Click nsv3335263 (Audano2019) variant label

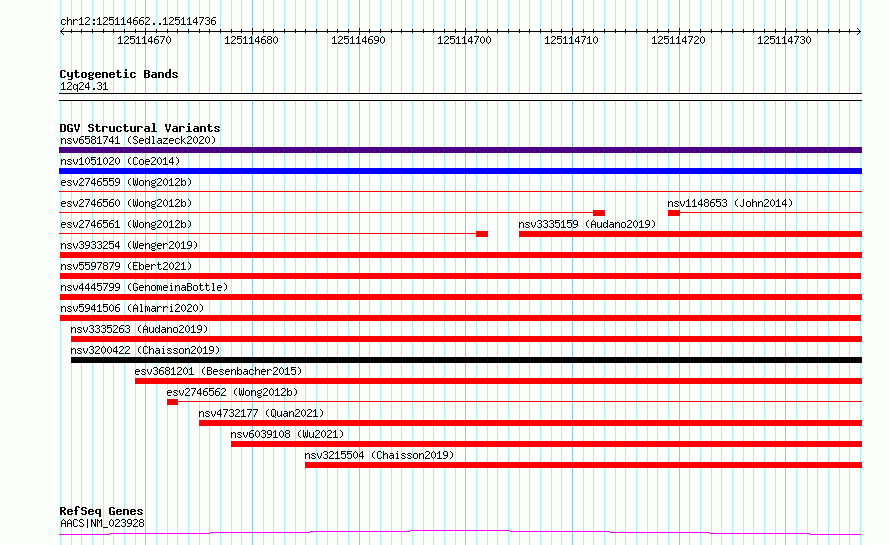139,329
